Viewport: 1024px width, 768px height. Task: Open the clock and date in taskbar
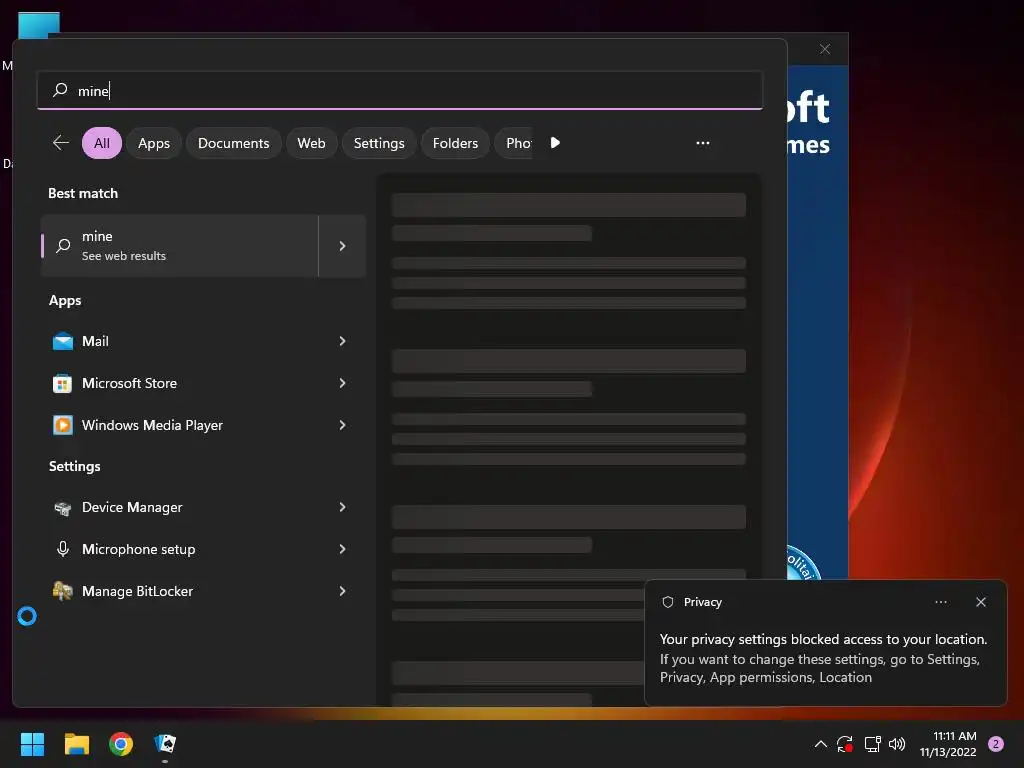tap(948, 744)
